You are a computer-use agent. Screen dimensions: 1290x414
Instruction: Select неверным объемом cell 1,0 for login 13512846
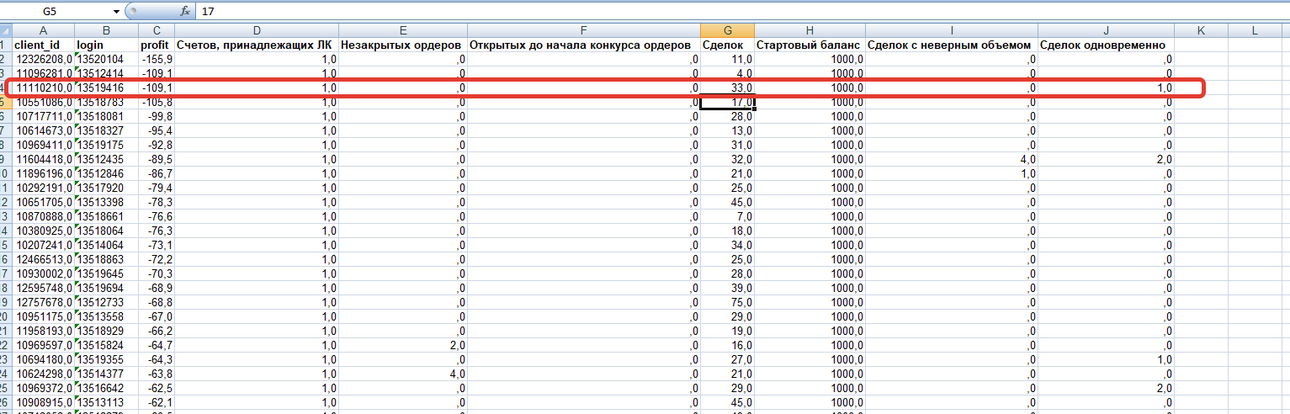click(951, 173)
